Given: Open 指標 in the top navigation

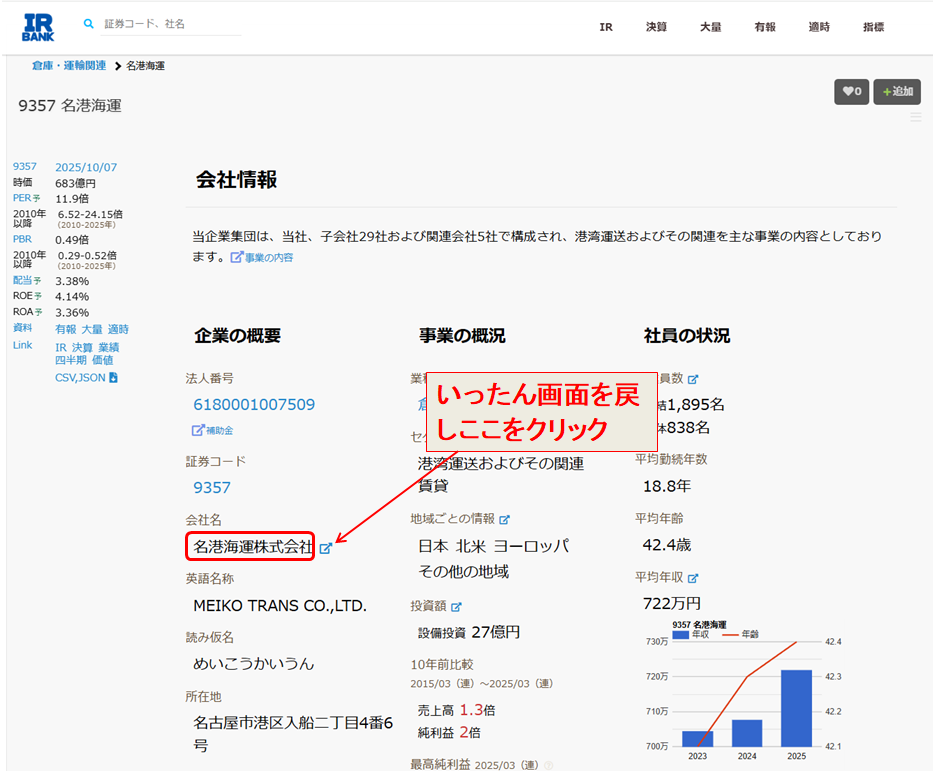Looking at the screenshot, I should tap(873, 27).
